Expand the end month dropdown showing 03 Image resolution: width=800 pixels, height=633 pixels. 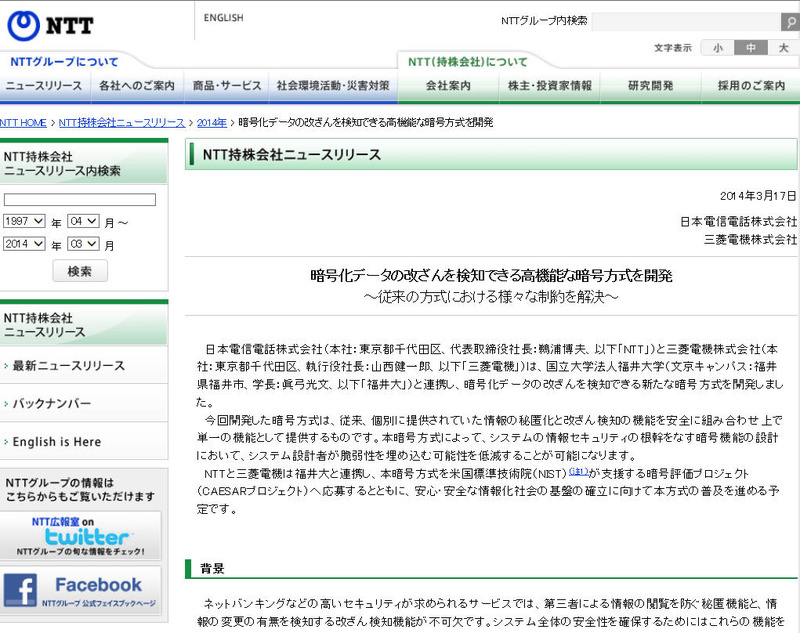pos(82,244)
